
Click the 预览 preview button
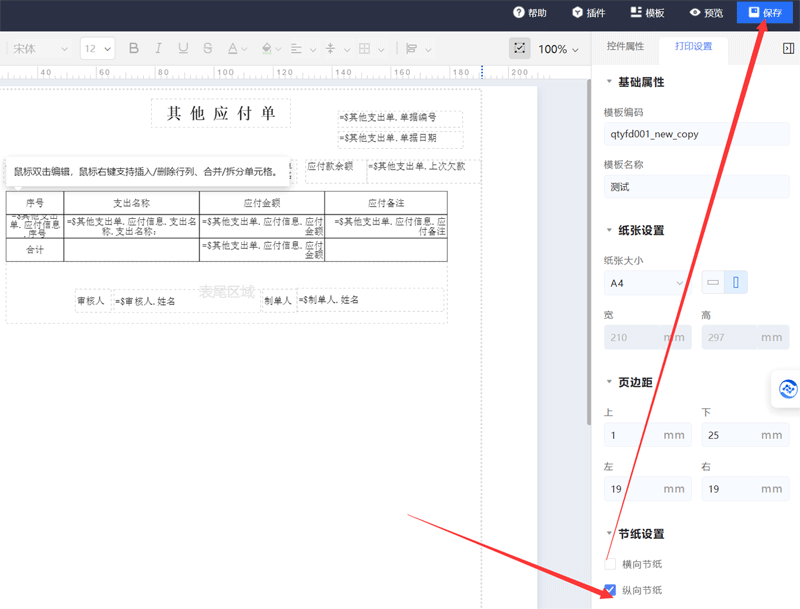click(x=706, y=13)
